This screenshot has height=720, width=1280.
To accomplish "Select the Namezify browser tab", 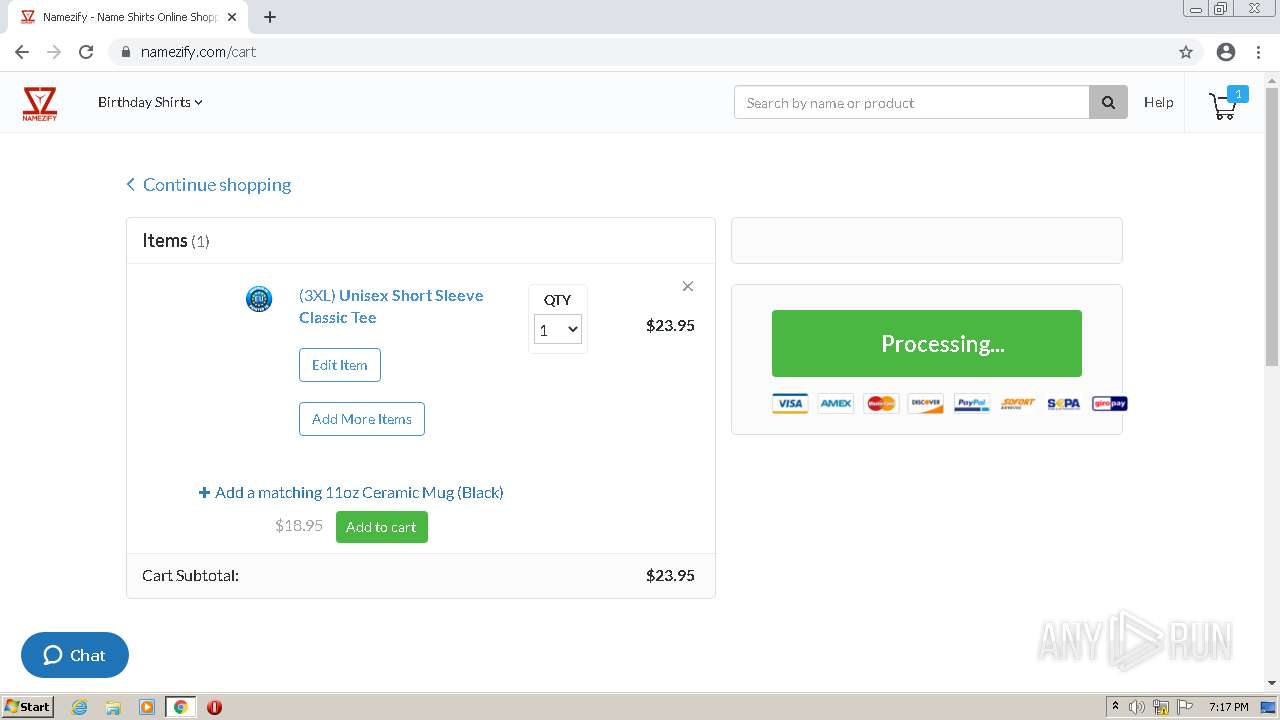I will [x=130, y=17].
